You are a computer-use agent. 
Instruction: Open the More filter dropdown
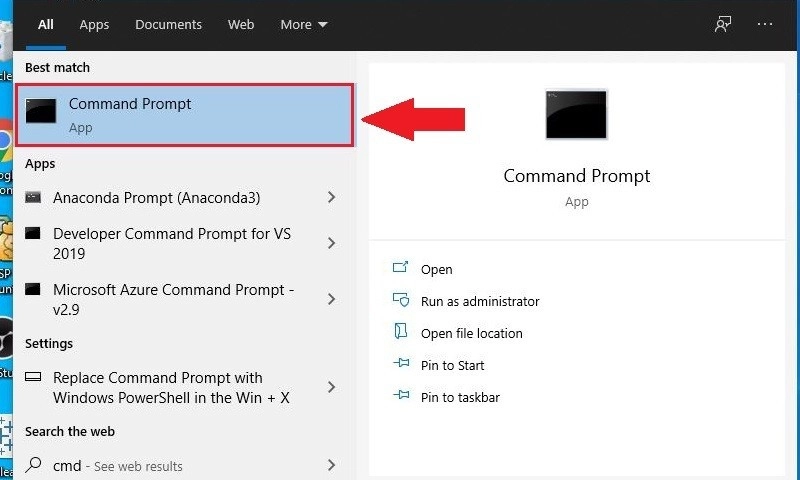304,24
